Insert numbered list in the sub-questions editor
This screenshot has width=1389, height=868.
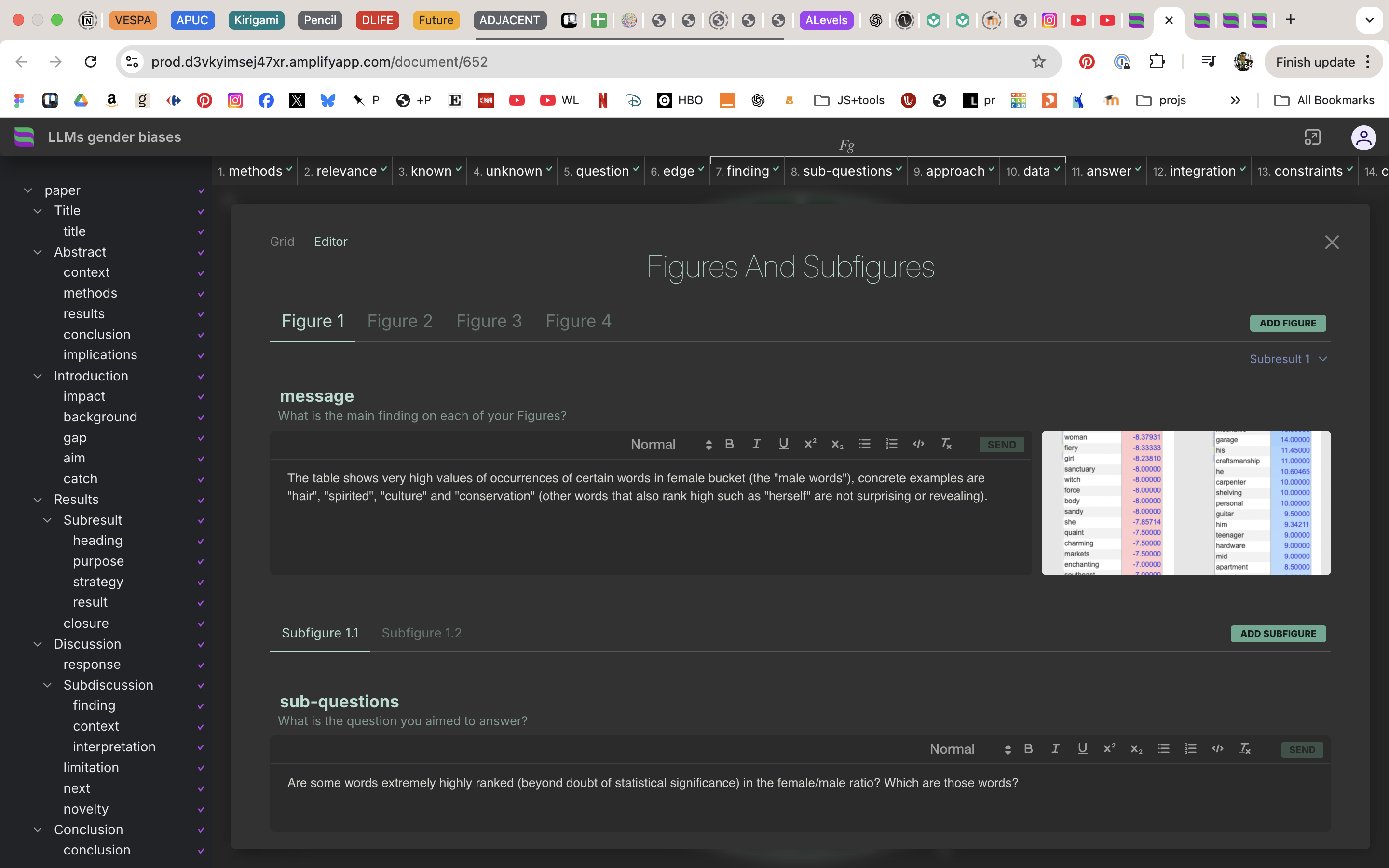(1190, 748)
